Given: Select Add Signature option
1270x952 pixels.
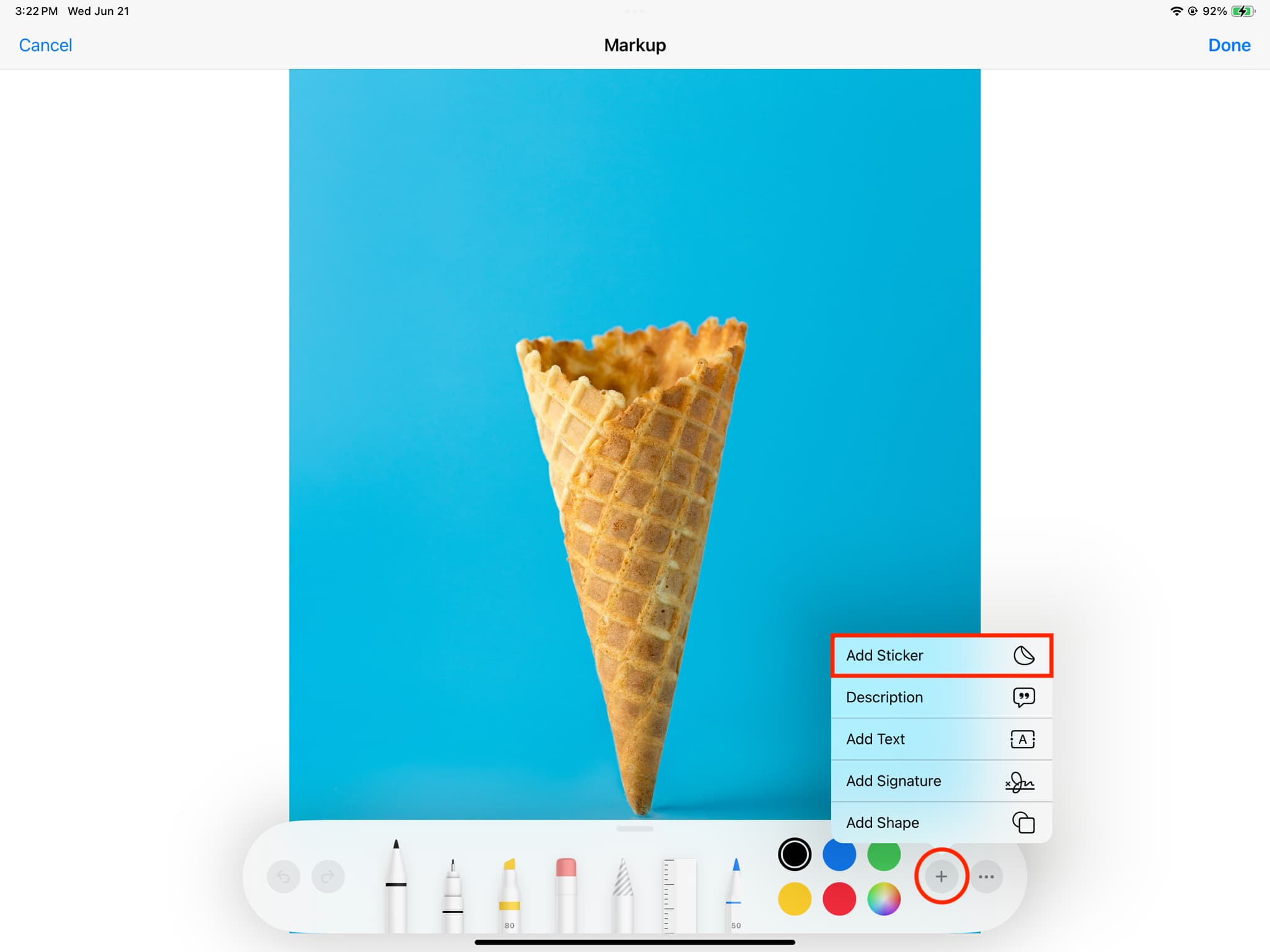Looking at the screenshot, I should [x=941, y=781].
